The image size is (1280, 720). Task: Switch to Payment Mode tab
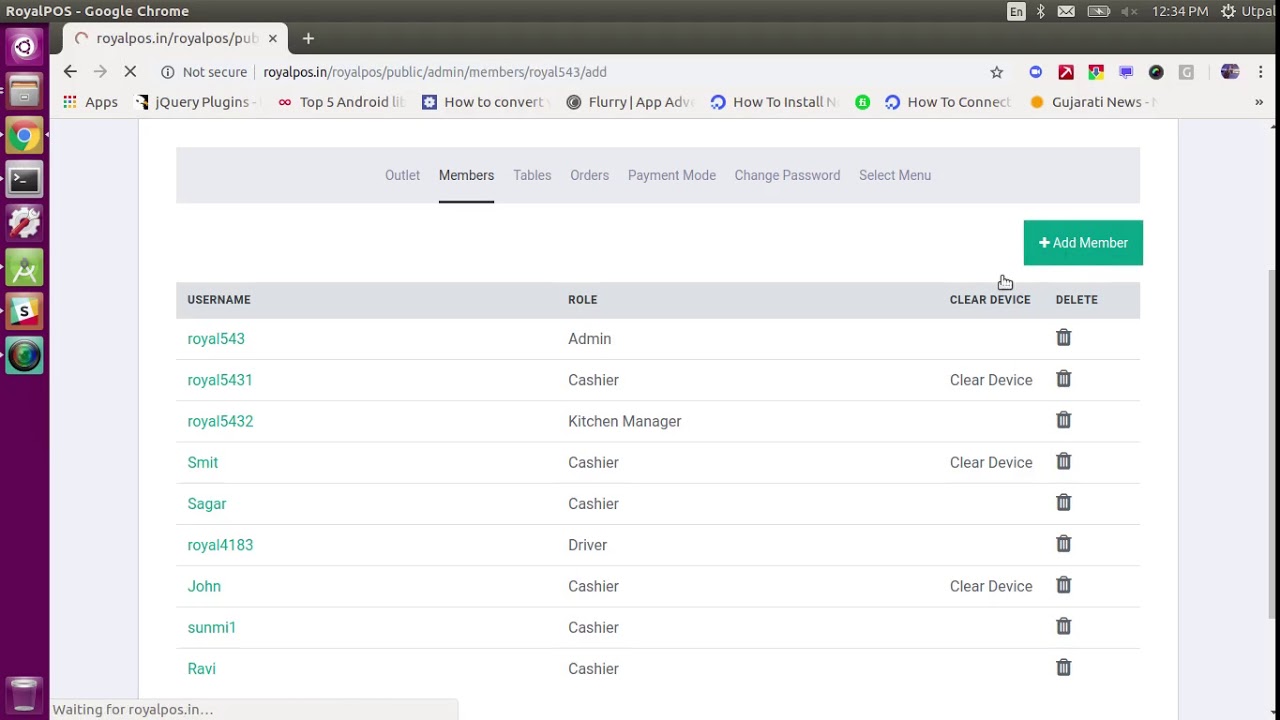click(672, 175)
